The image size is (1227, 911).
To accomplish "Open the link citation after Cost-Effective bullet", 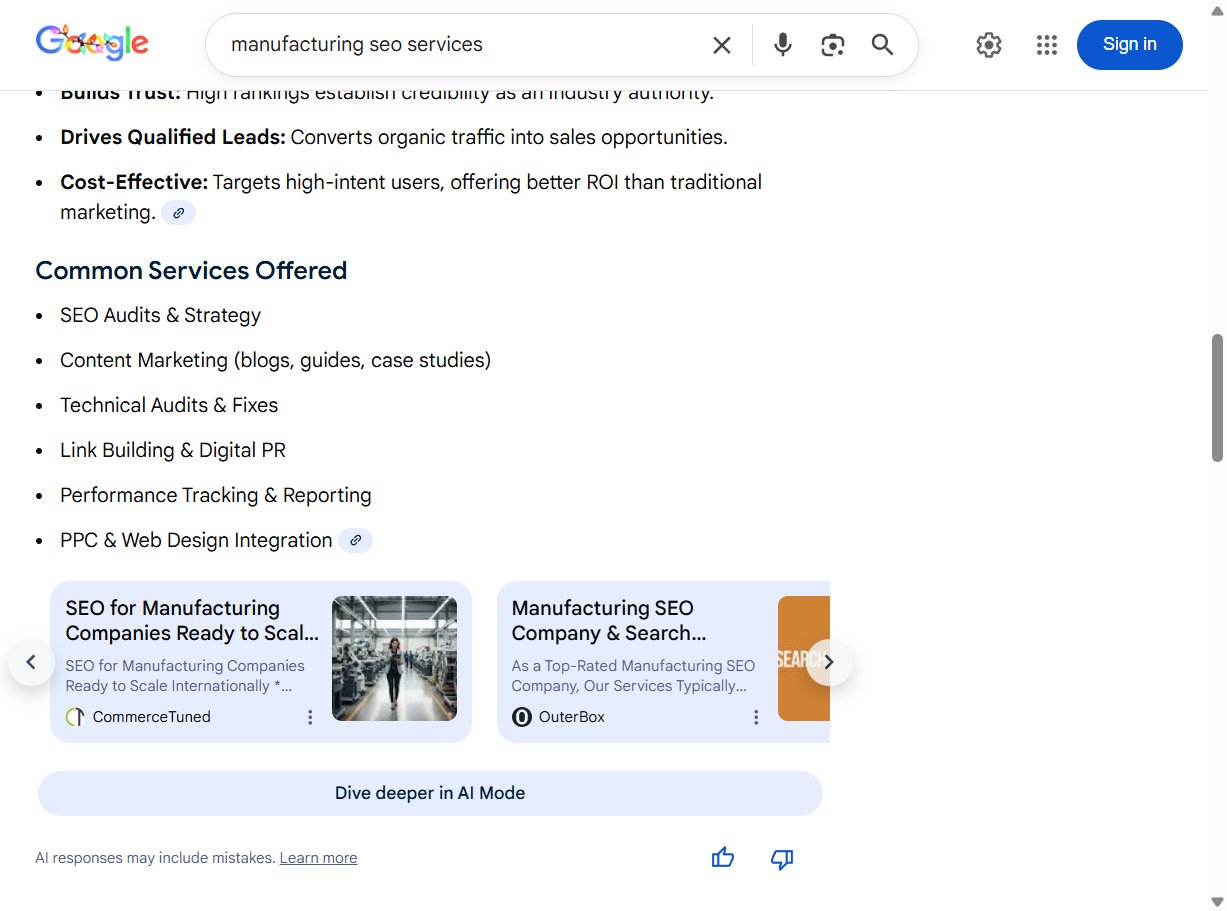I will pos(178,212).
